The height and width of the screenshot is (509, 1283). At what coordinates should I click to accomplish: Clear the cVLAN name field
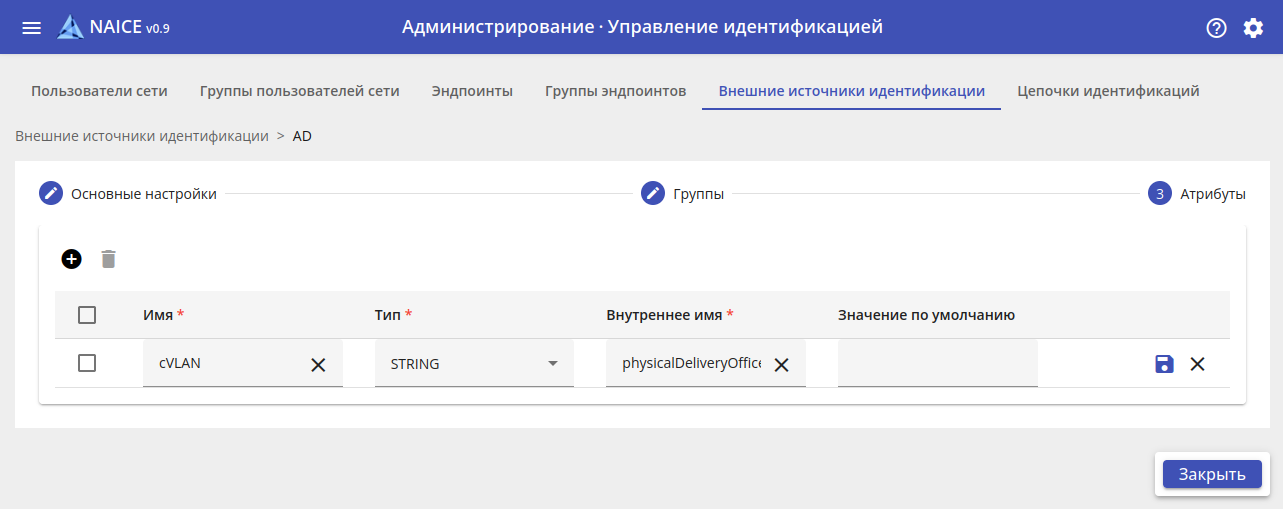[x=318, y=365]
